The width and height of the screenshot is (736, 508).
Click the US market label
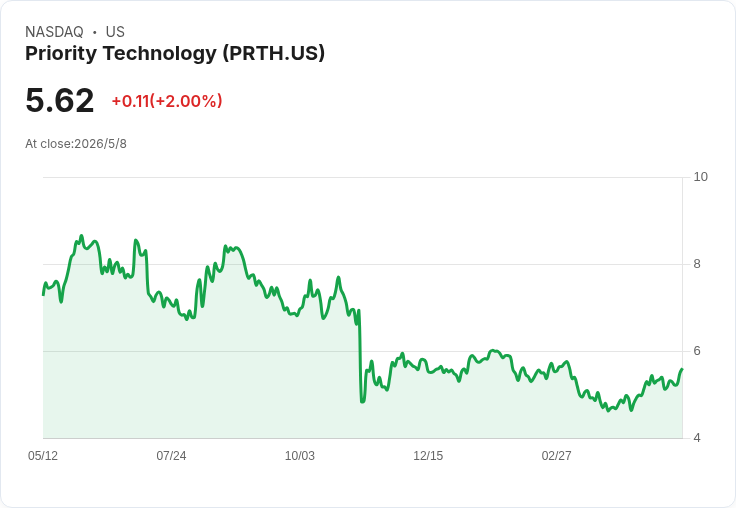click(x=115, y=32)
